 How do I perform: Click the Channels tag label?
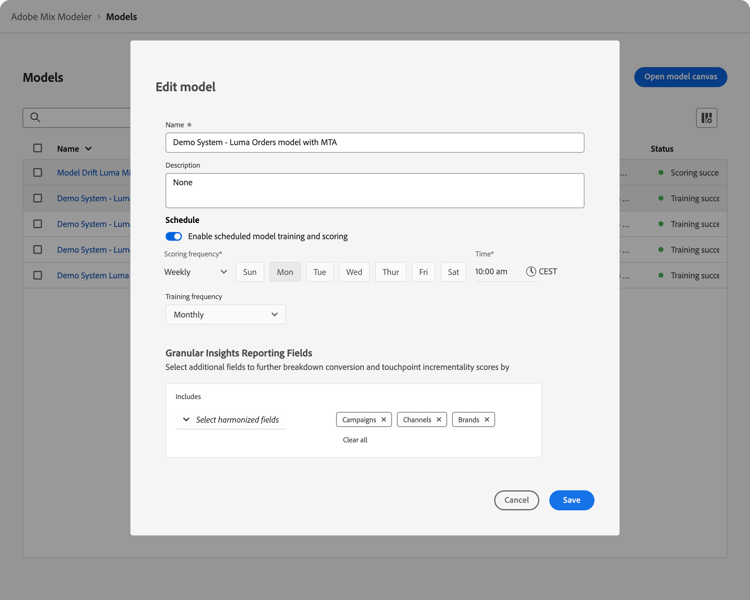click(x=417, y=420)
